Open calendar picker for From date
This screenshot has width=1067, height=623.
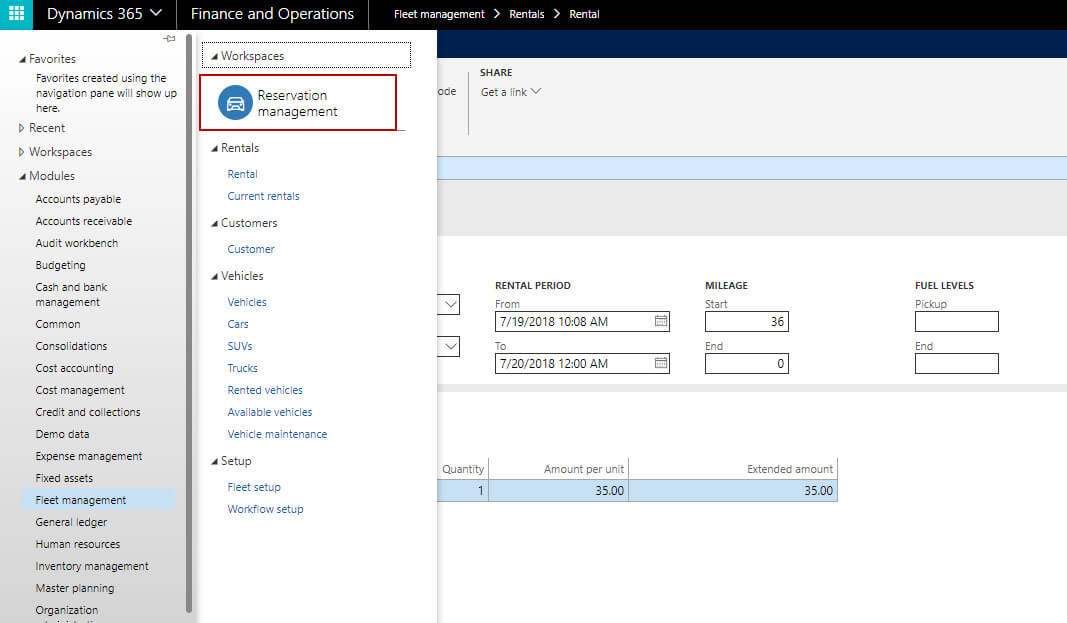(x=661, y=321)
